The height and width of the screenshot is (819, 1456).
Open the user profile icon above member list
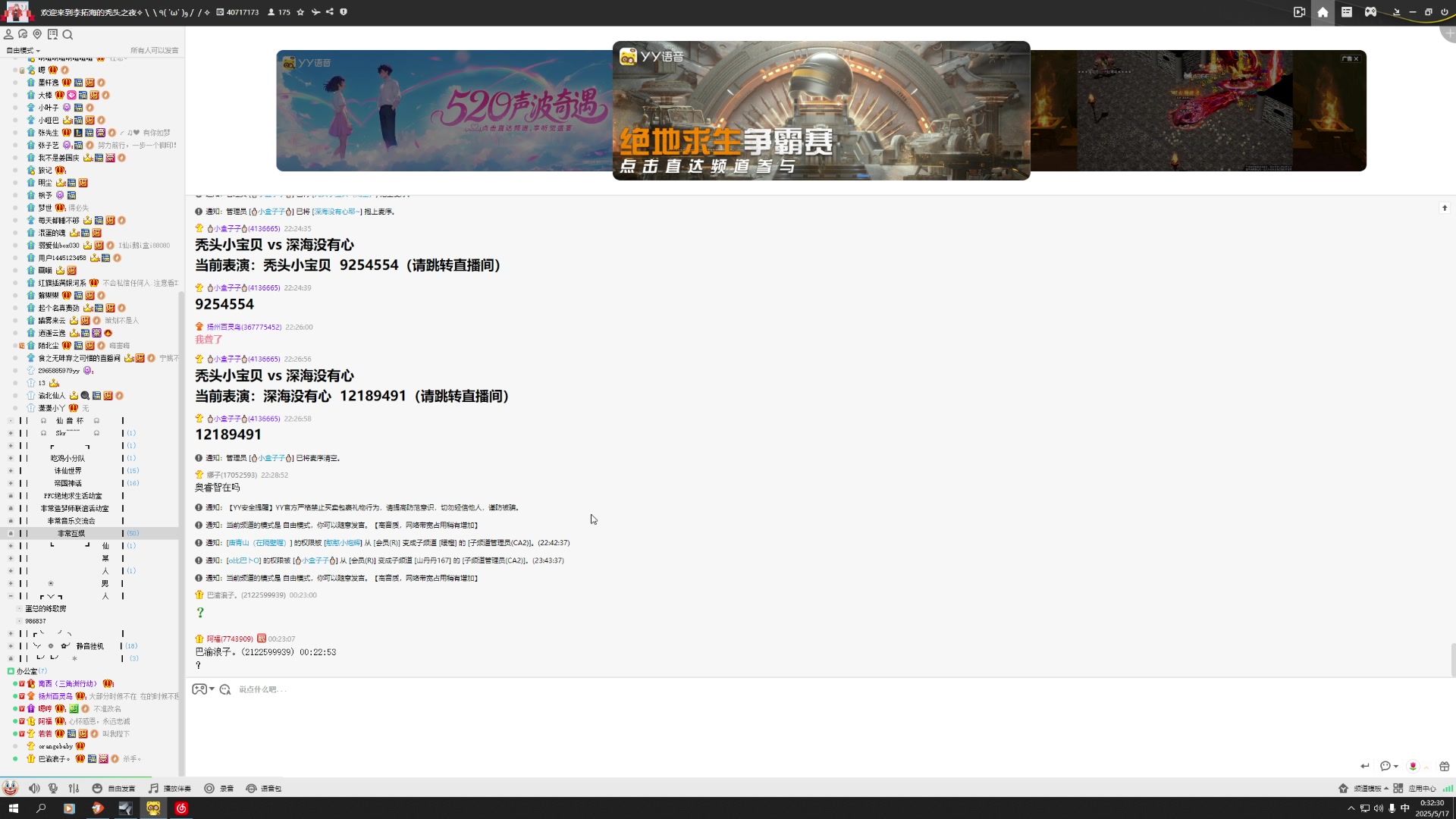click(8, 34)
